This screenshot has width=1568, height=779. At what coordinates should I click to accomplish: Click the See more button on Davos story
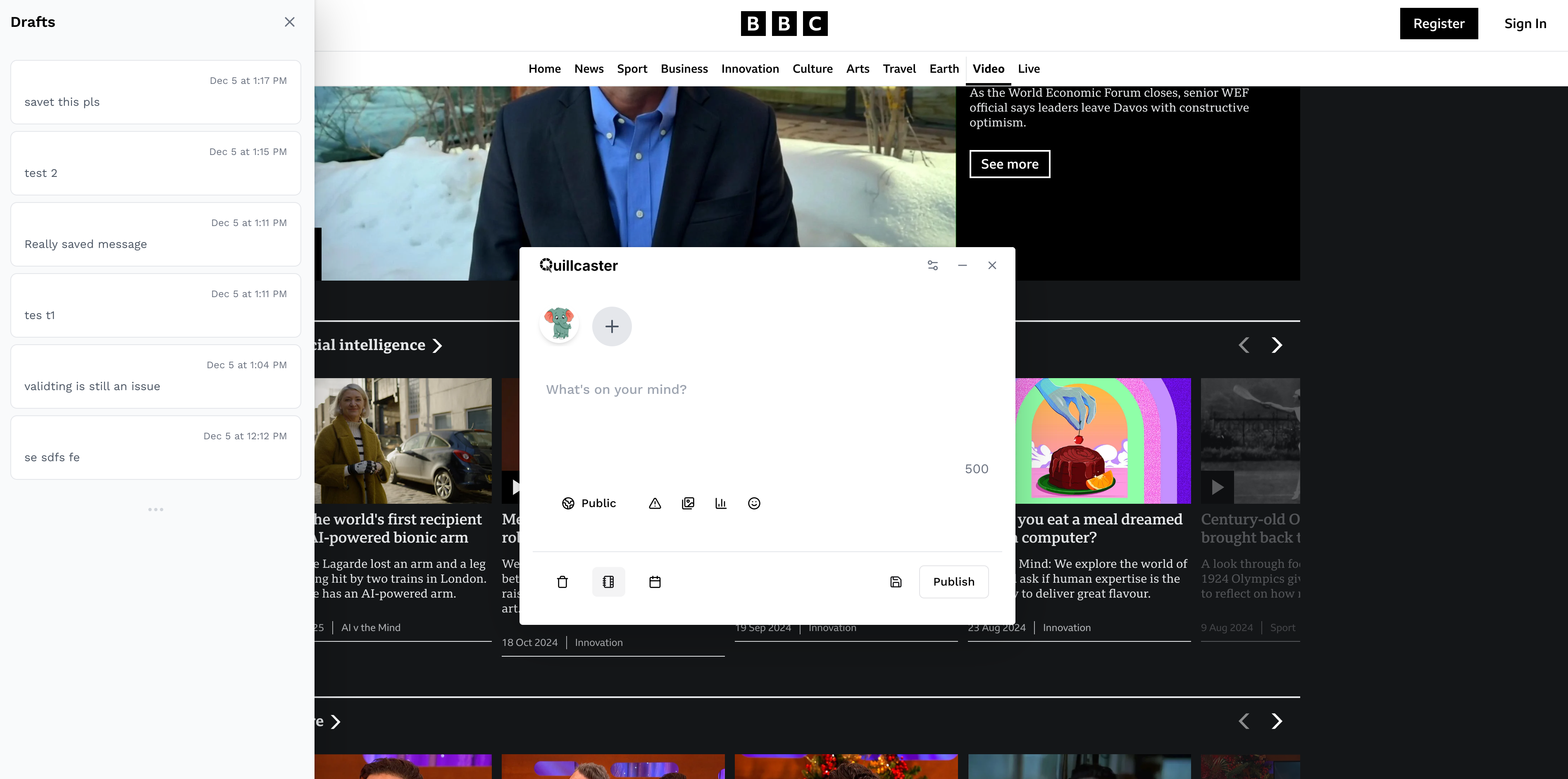click(1008, 164)
